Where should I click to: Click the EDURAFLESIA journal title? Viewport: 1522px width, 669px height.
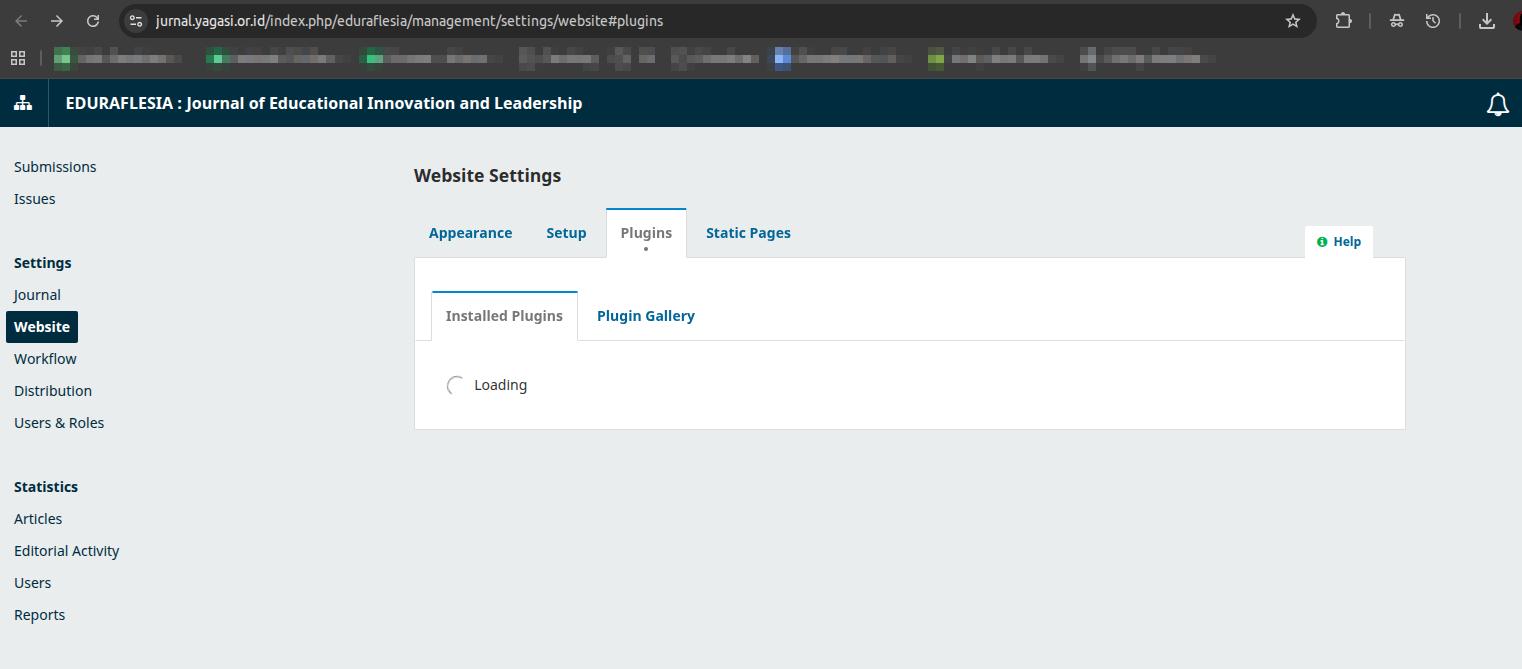324,103
